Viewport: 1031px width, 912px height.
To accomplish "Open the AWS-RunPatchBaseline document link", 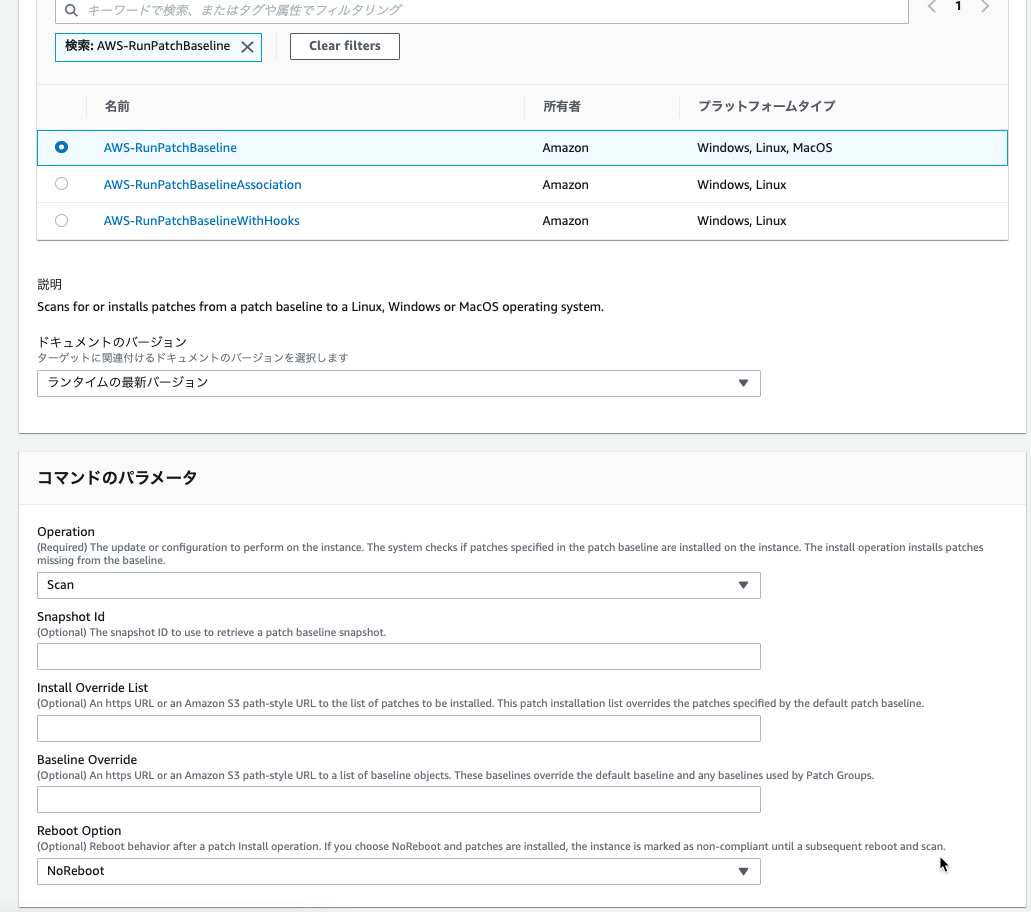I will [170, 148].
